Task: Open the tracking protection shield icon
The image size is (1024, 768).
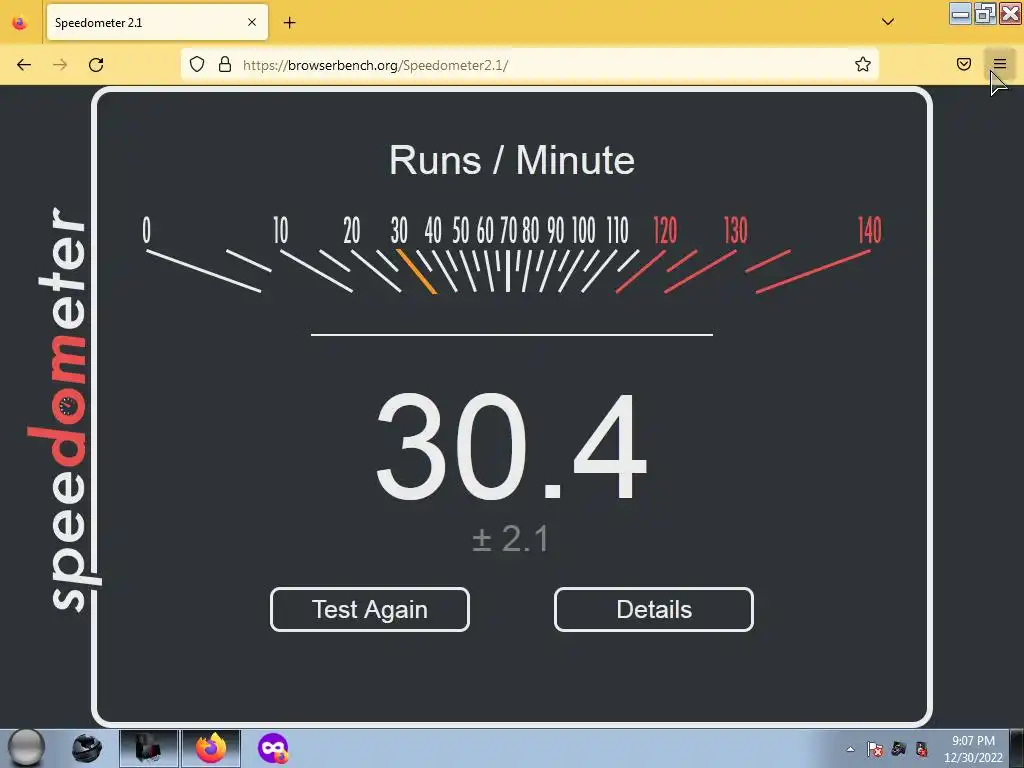Action: coord(197,64)
